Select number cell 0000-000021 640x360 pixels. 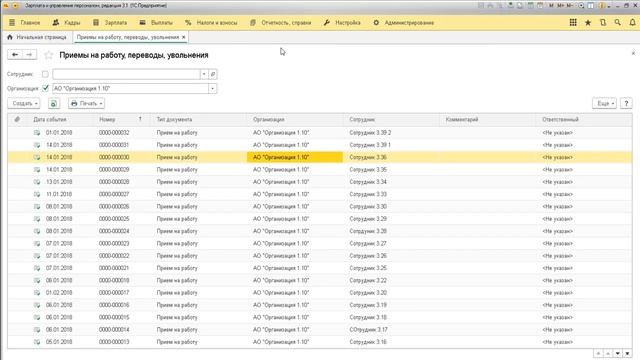[114, 268]
